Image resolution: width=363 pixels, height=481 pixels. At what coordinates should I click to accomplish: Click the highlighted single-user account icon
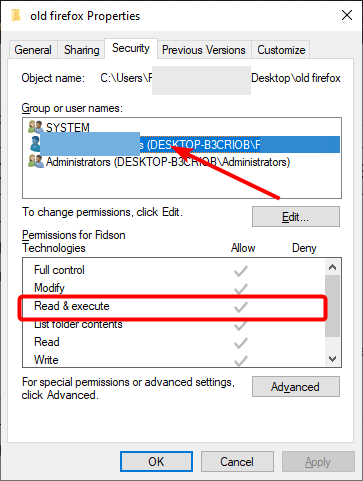click(35, 144)
